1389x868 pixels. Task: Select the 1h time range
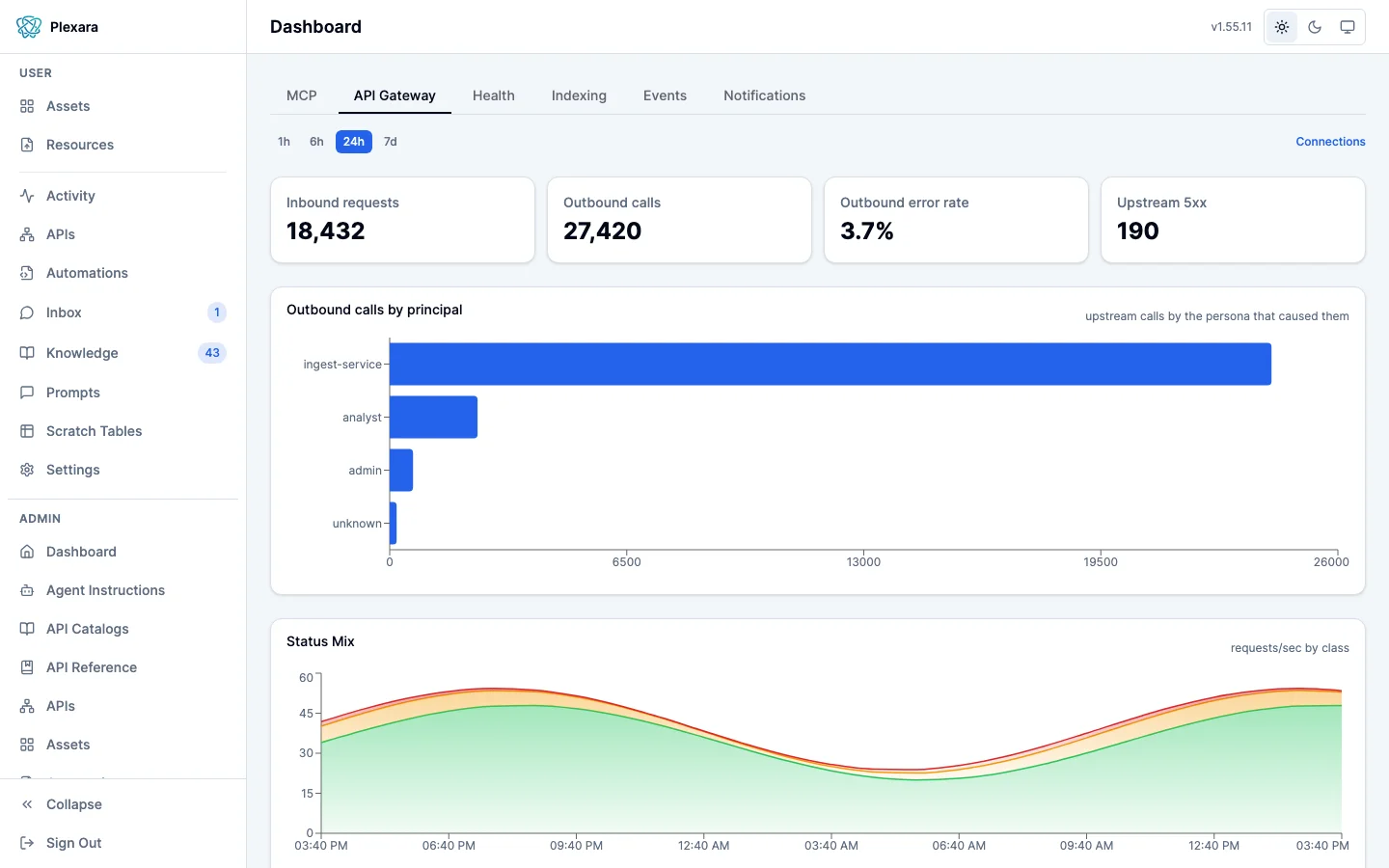pyautogui.click(x=284, y=142)
